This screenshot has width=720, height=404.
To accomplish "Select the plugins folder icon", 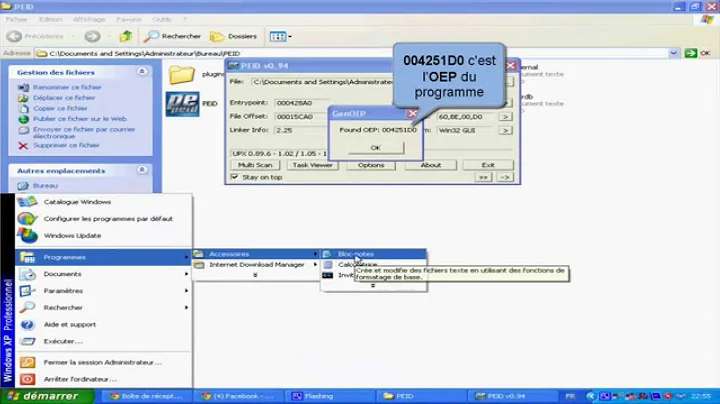I will [182, 74].
